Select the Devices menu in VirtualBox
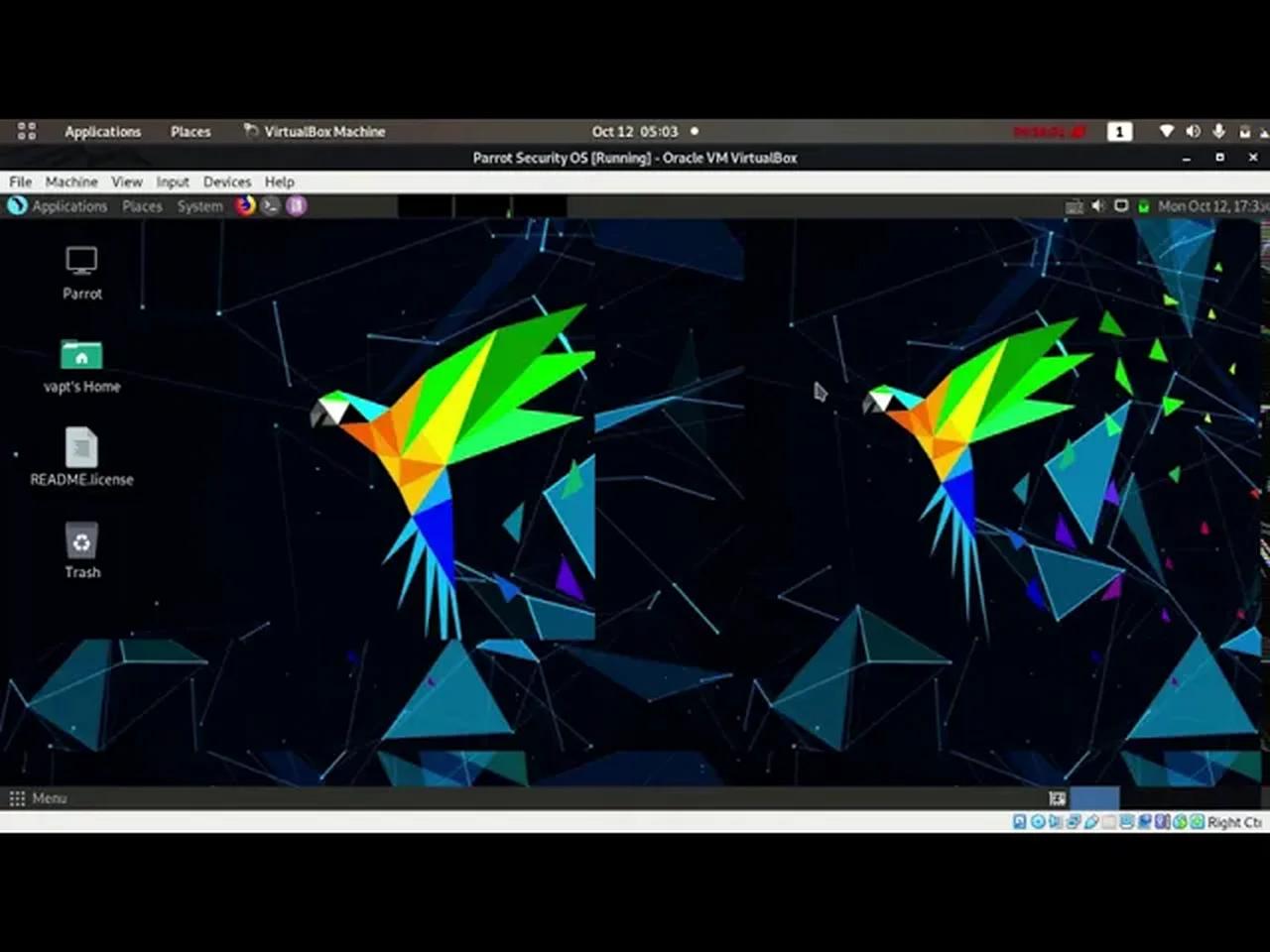The width and height of the screenshot is (1270, 952). (227, 181)
